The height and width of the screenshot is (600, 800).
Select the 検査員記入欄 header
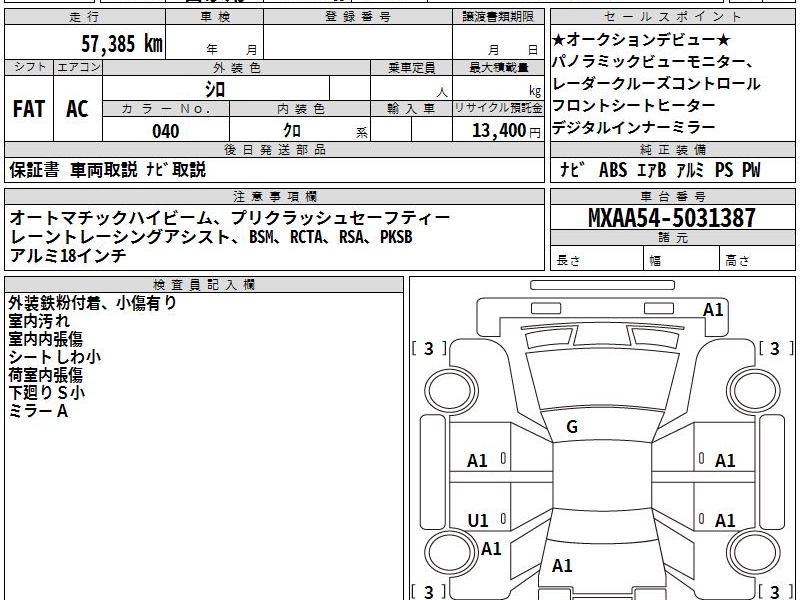(204, 285)
